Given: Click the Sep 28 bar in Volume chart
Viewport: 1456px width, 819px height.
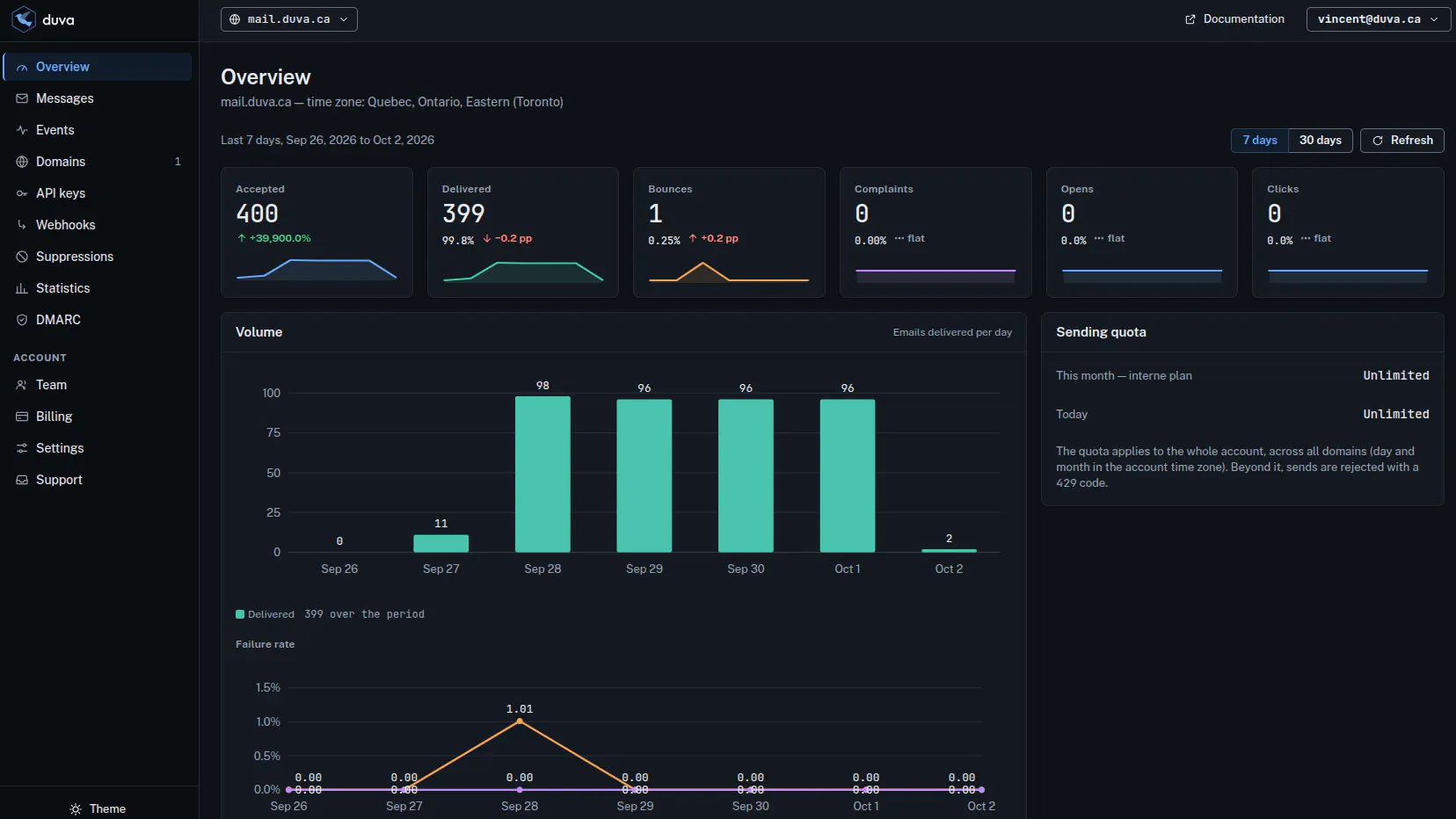Looking at the screenshot, I should (542, 475).
